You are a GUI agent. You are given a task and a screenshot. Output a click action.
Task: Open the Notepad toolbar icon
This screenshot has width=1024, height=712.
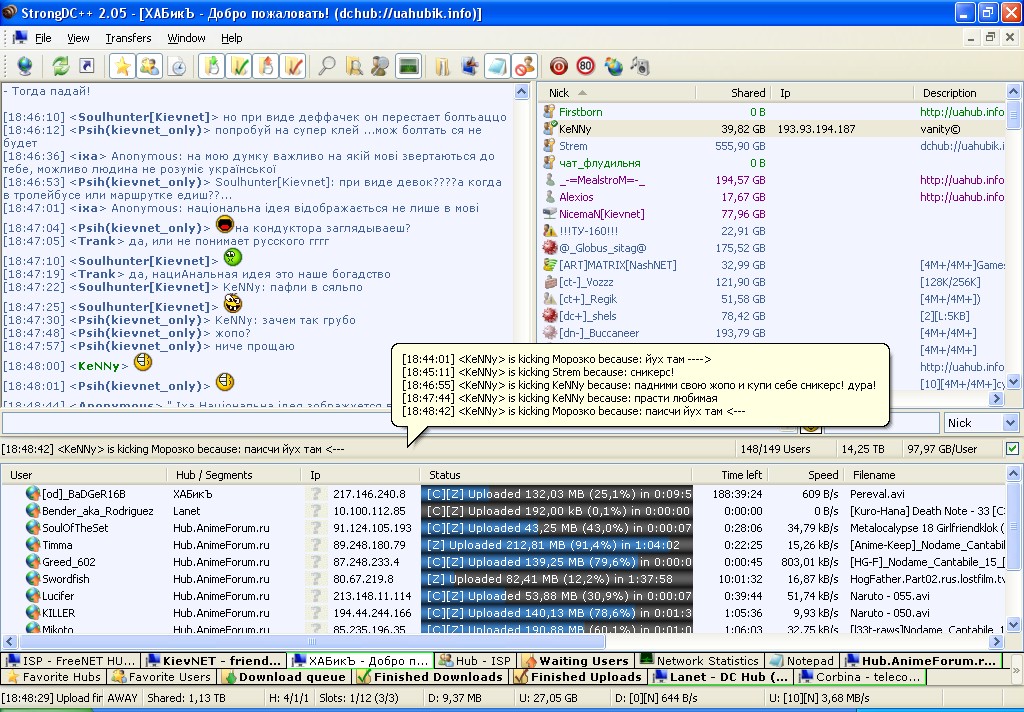(x=496, y=66)
